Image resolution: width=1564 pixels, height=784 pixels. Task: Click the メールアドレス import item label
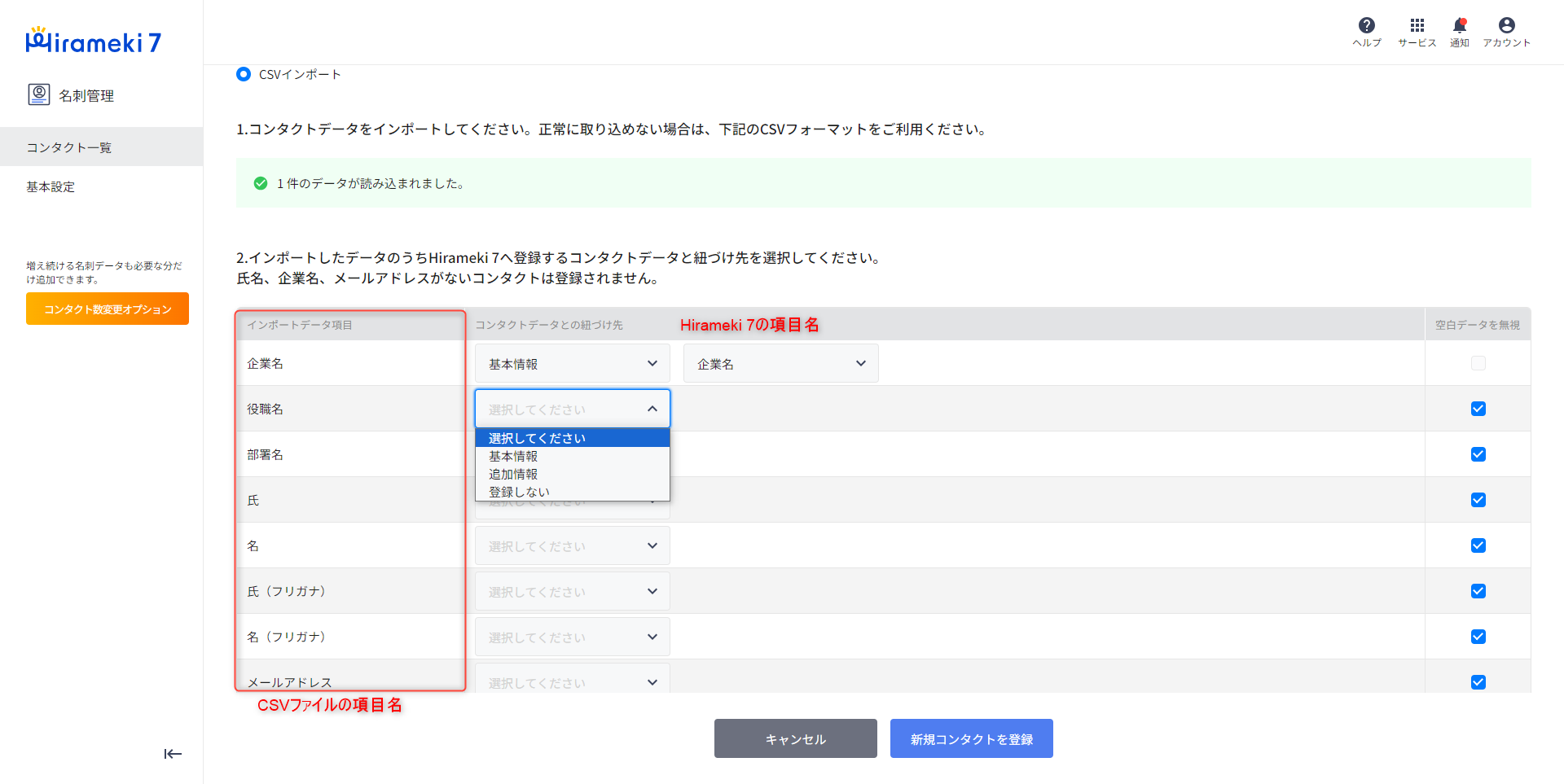[290, 682]
